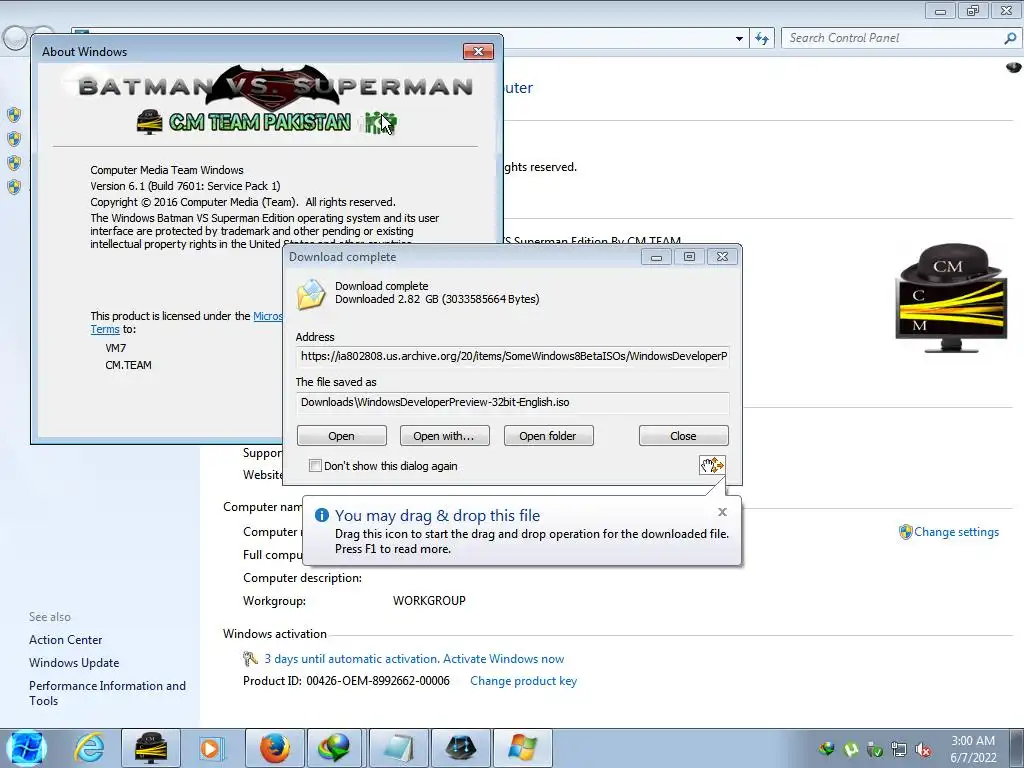Click the uTorrent tray icon
The height and width of the screenshot is (768, 1024).
coord(851,749)
